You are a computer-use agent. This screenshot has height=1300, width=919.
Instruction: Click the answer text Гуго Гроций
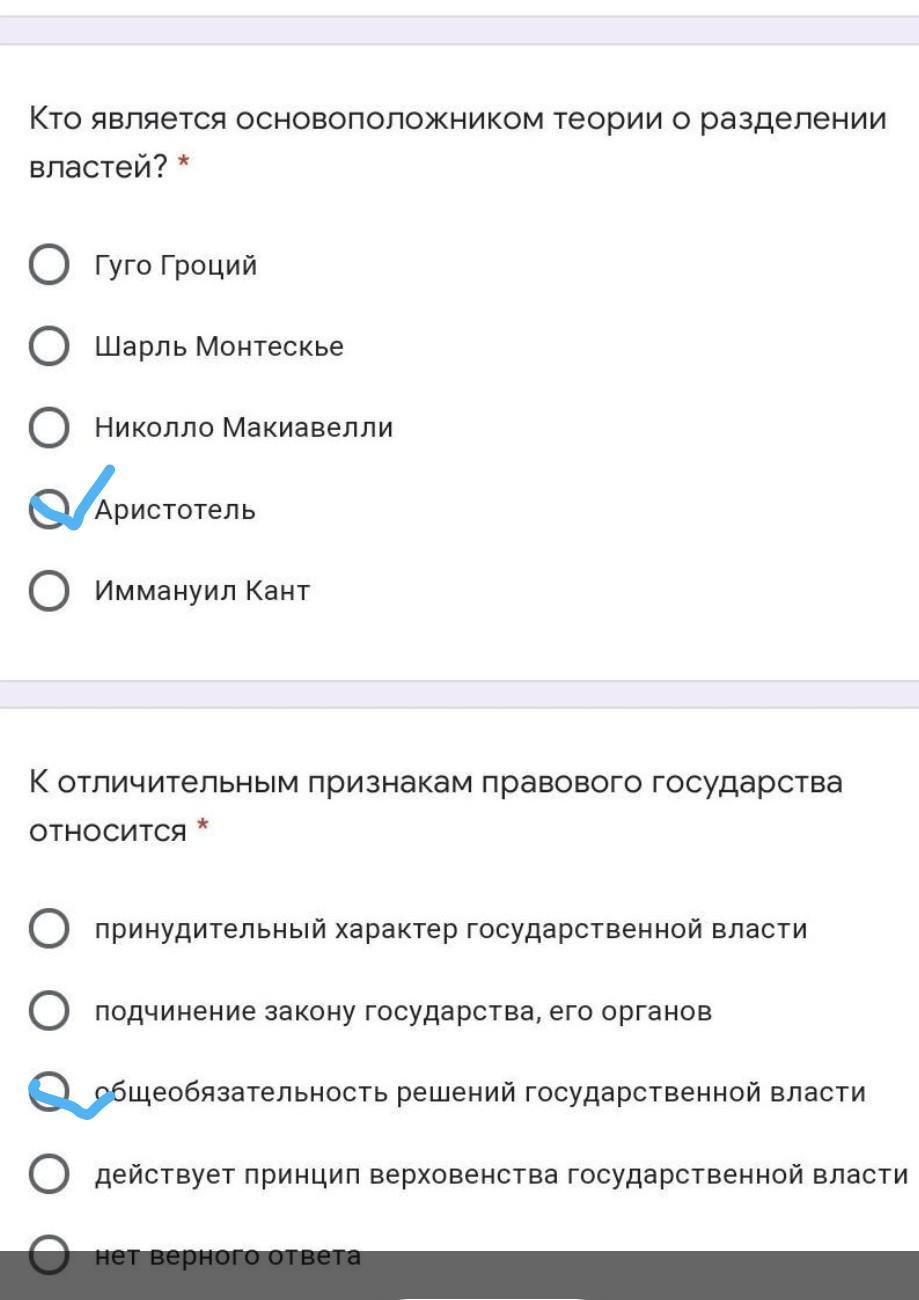point(176,266)
